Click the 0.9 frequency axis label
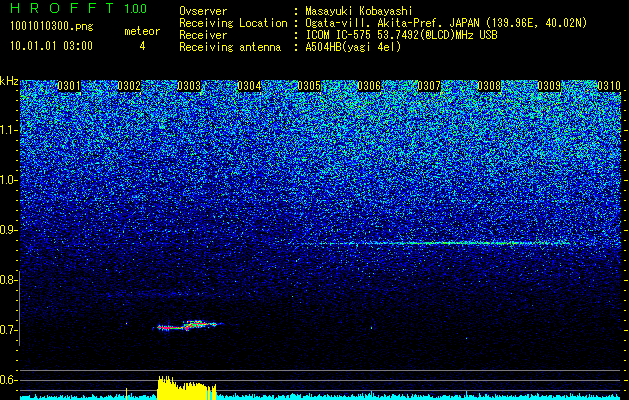 click(x=9, y=230)
